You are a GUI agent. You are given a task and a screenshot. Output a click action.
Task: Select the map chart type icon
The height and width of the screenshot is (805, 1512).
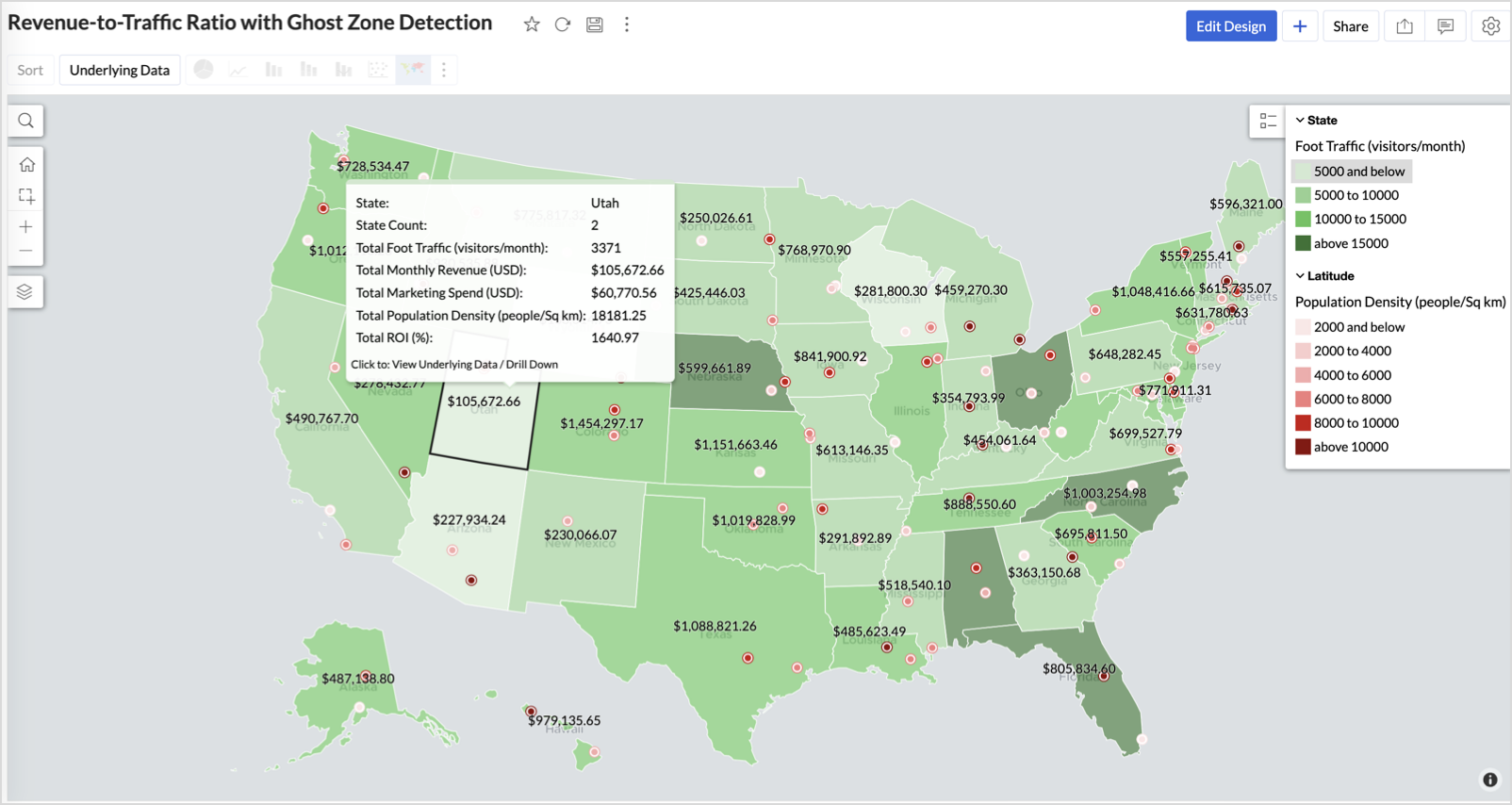coord(413,70)
